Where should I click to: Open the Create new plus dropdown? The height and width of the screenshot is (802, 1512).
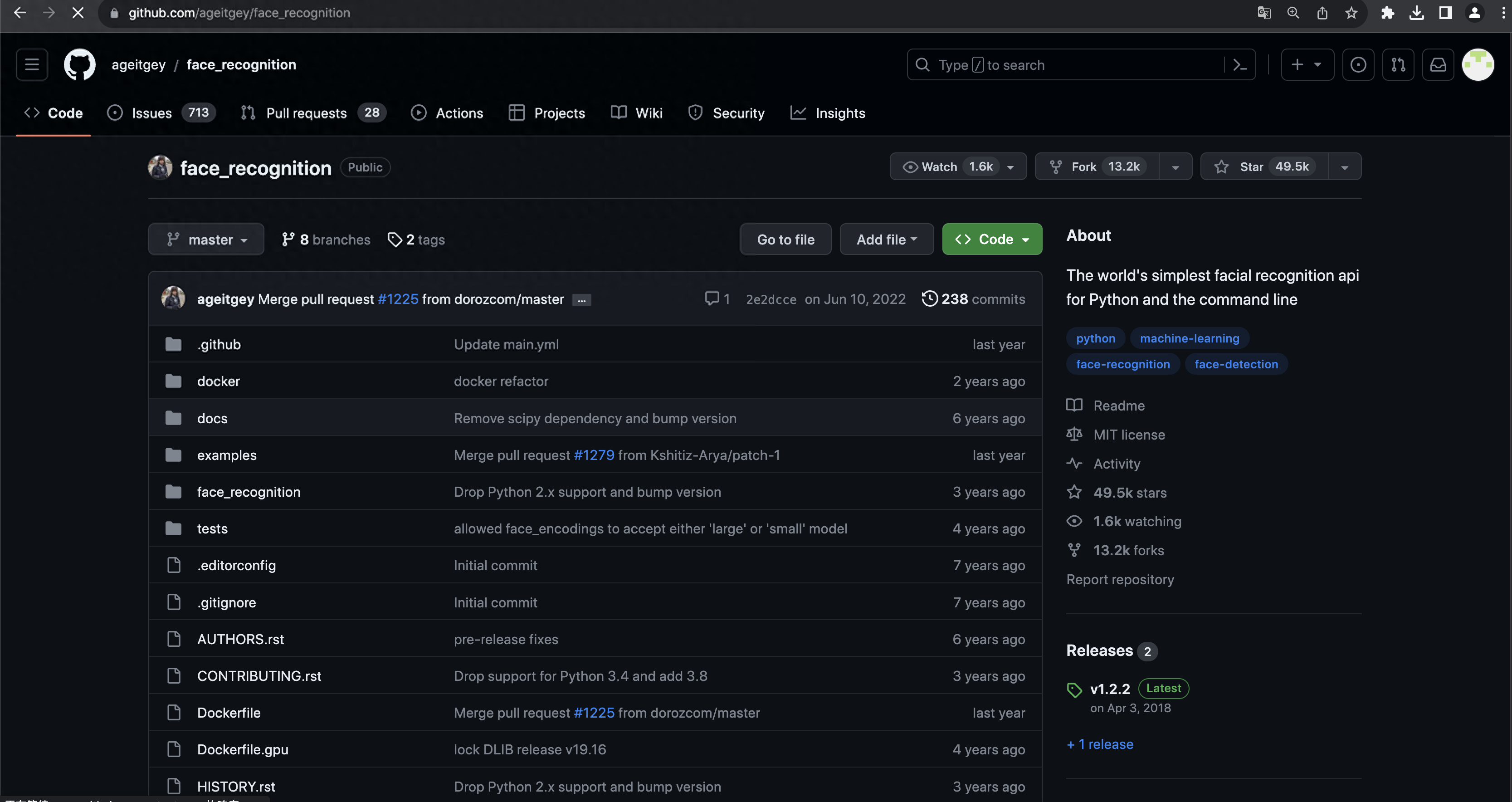1307,64
